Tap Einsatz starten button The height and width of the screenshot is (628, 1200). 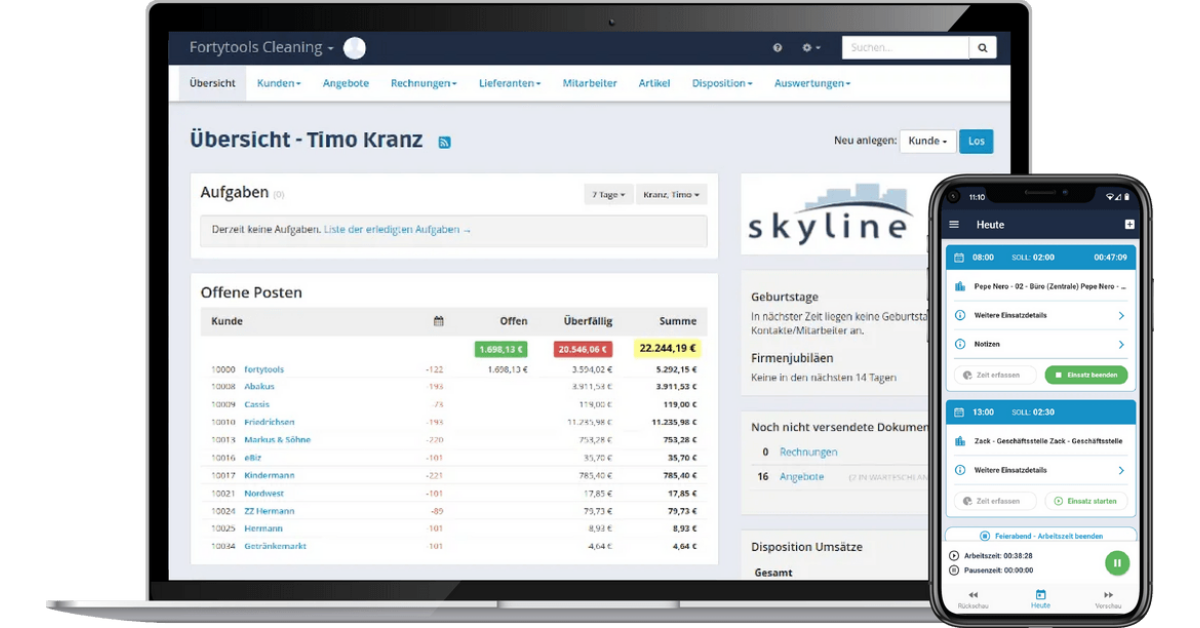pyautogui.click(x=1086, y=501)
